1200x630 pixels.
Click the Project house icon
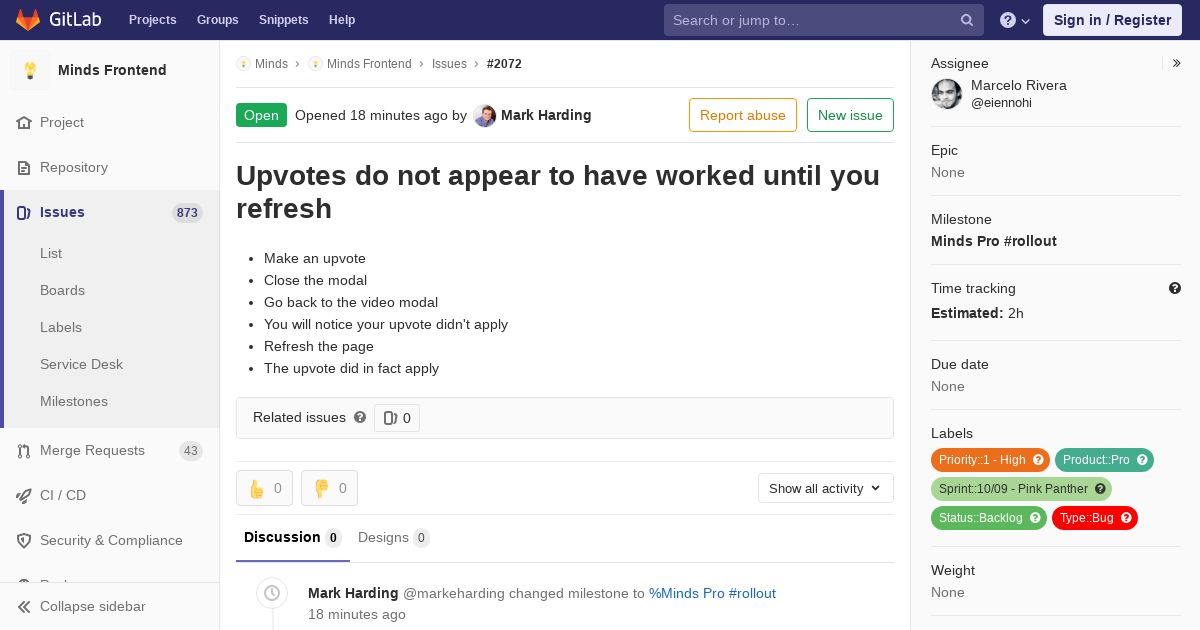24,123
